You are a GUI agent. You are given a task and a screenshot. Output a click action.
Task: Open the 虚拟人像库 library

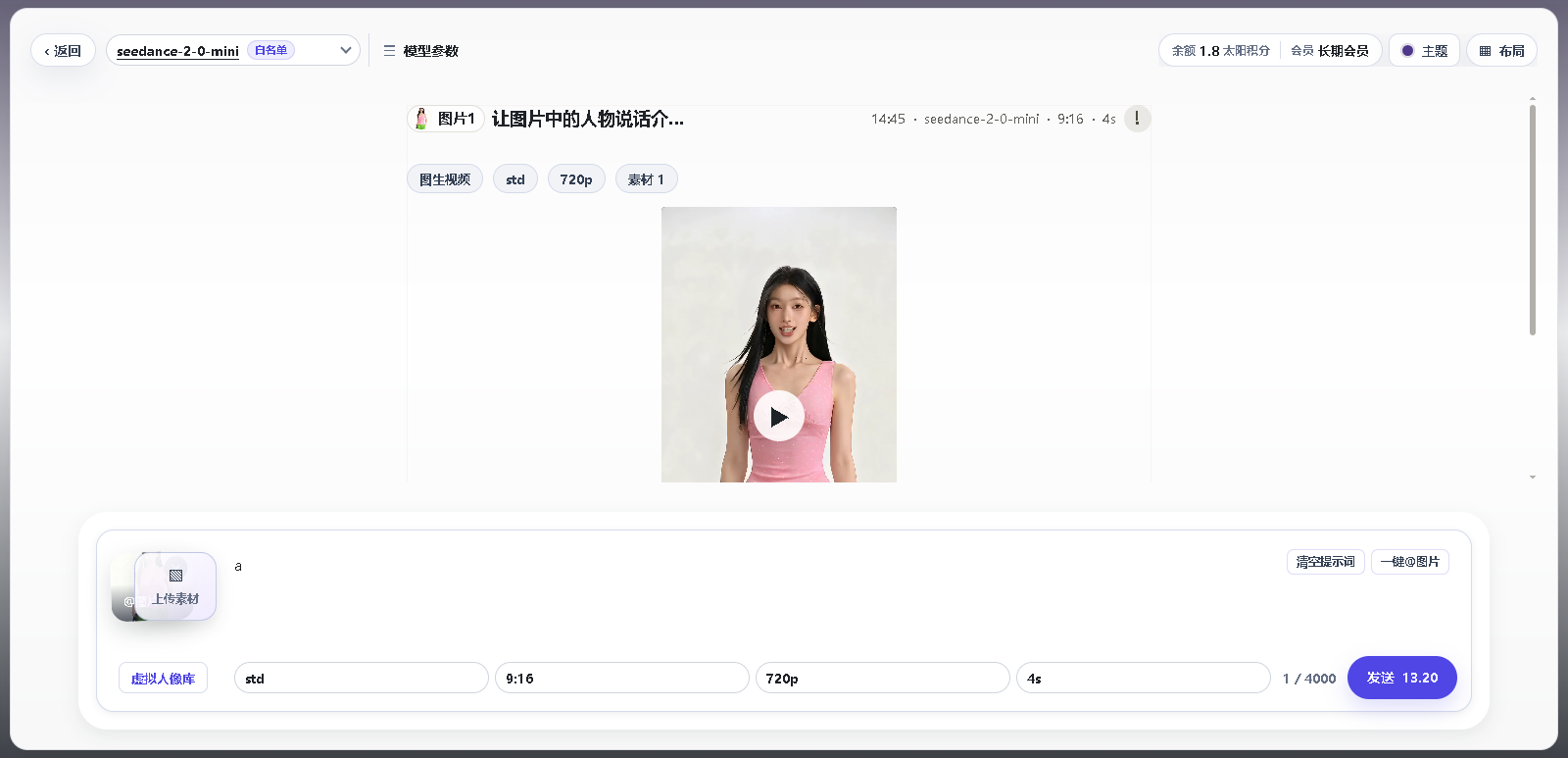[x=163, y=679]
